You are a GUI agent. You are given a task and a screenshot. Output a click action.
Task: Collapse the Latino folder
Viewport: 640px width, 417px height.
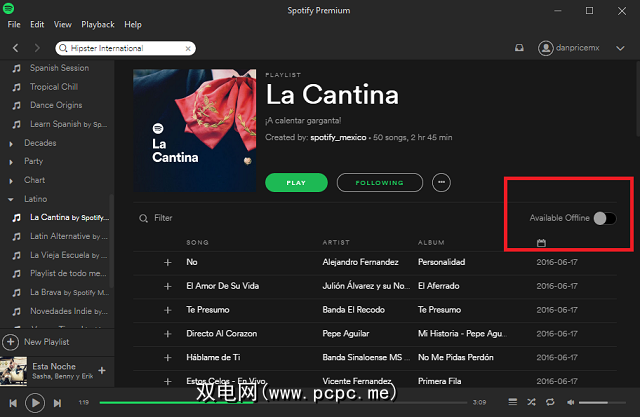[x=11, y=200]
